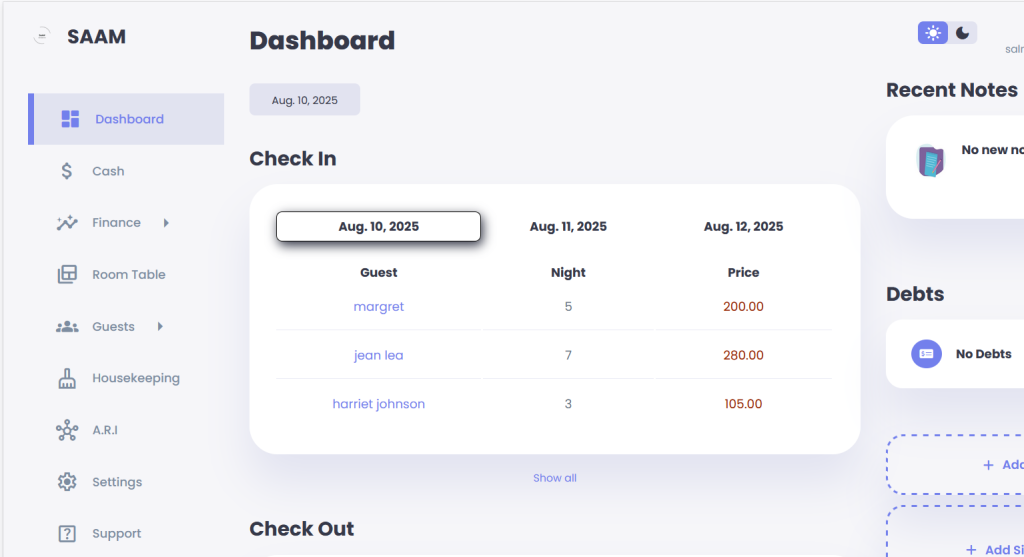Open the Aug. 10, 2025 date picker
This screenshot has height=557, width=1024.
304,100
